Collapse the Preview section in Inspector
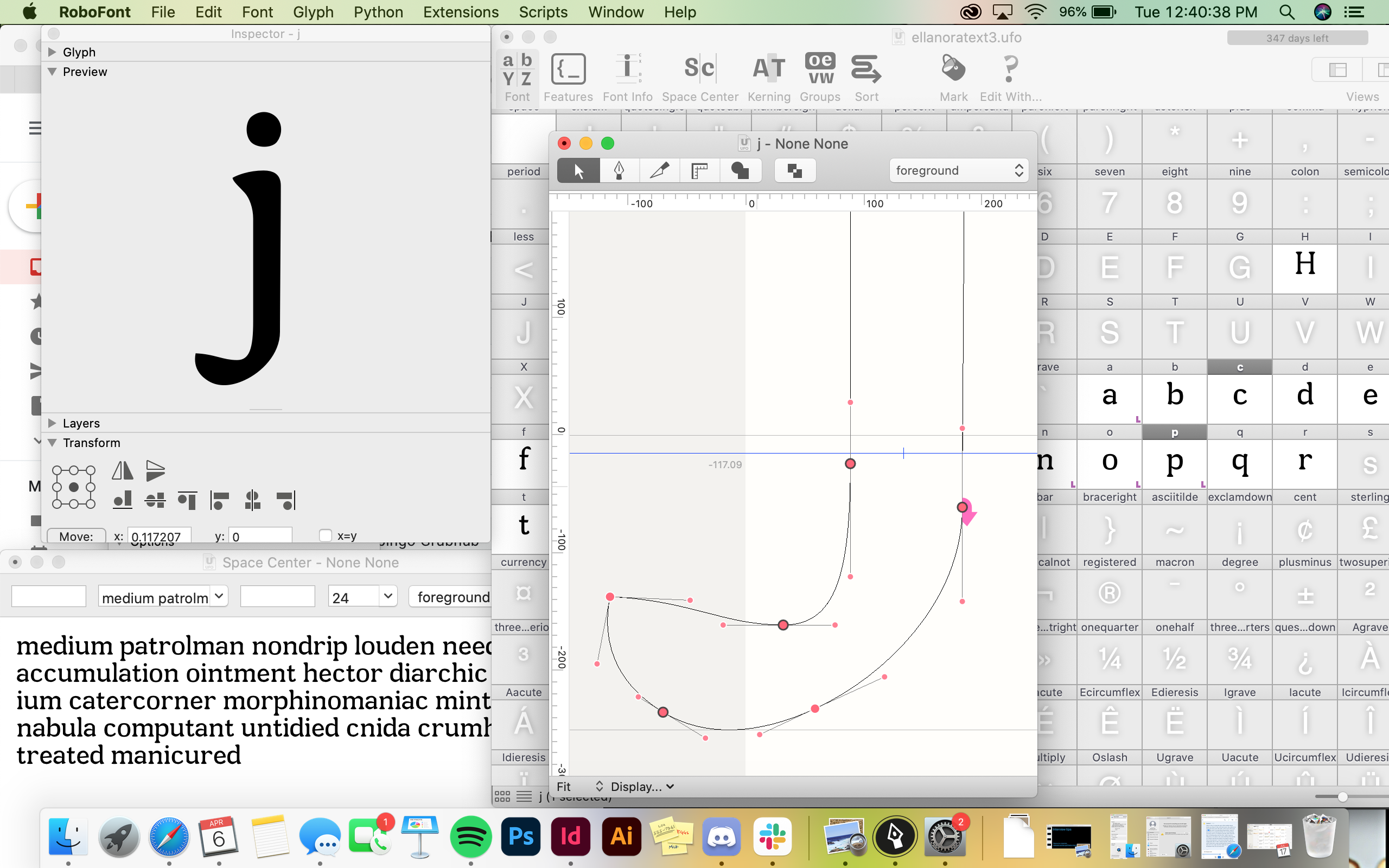Screen dimensions: 1389x868 pyautogui.click(x=52, y=72)
